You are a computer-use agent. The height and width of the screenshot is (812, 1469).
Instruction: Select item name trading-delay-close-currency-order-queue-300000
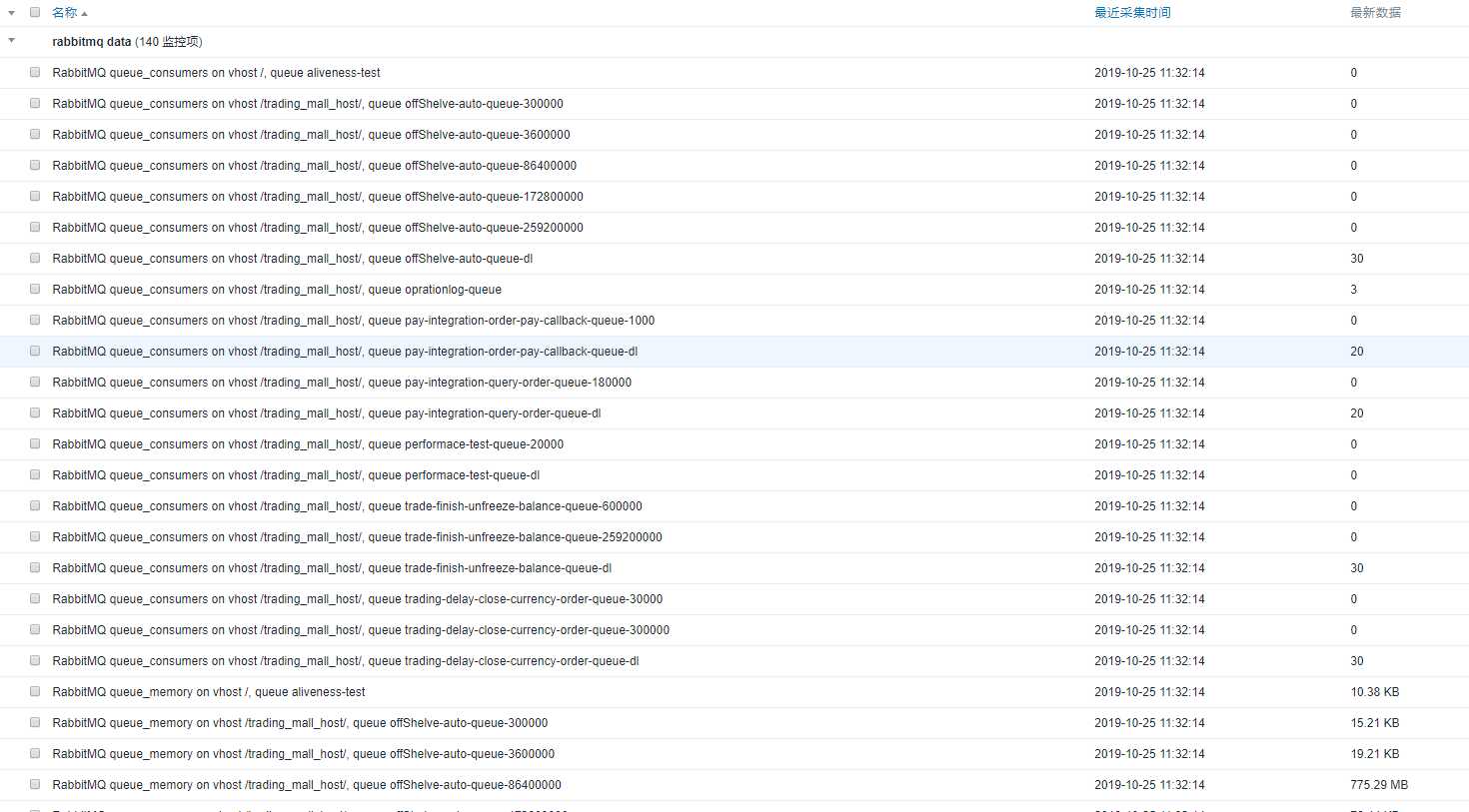[361, 630]
